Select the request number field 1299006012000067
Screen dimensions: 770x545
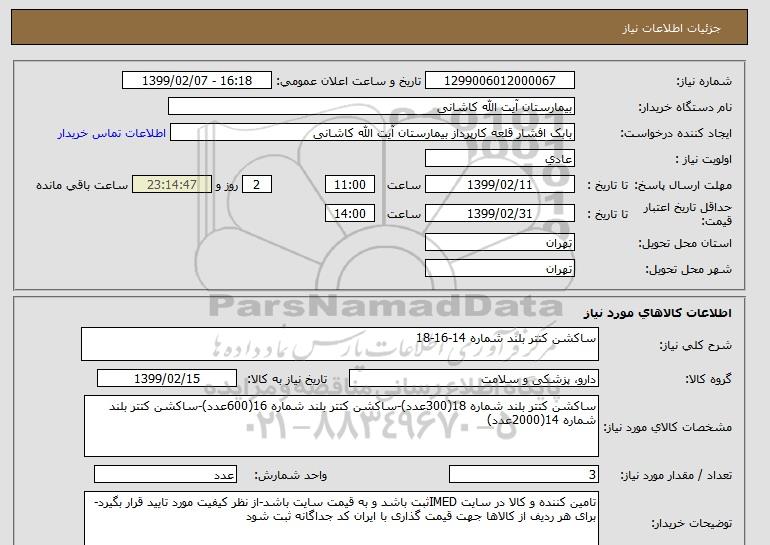[x=499, y=81]
